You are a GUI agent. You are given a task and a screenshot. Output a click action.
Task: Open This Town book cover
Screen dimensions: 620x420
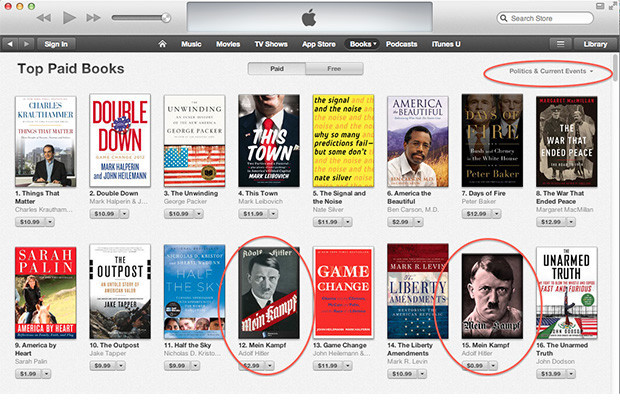269,140
